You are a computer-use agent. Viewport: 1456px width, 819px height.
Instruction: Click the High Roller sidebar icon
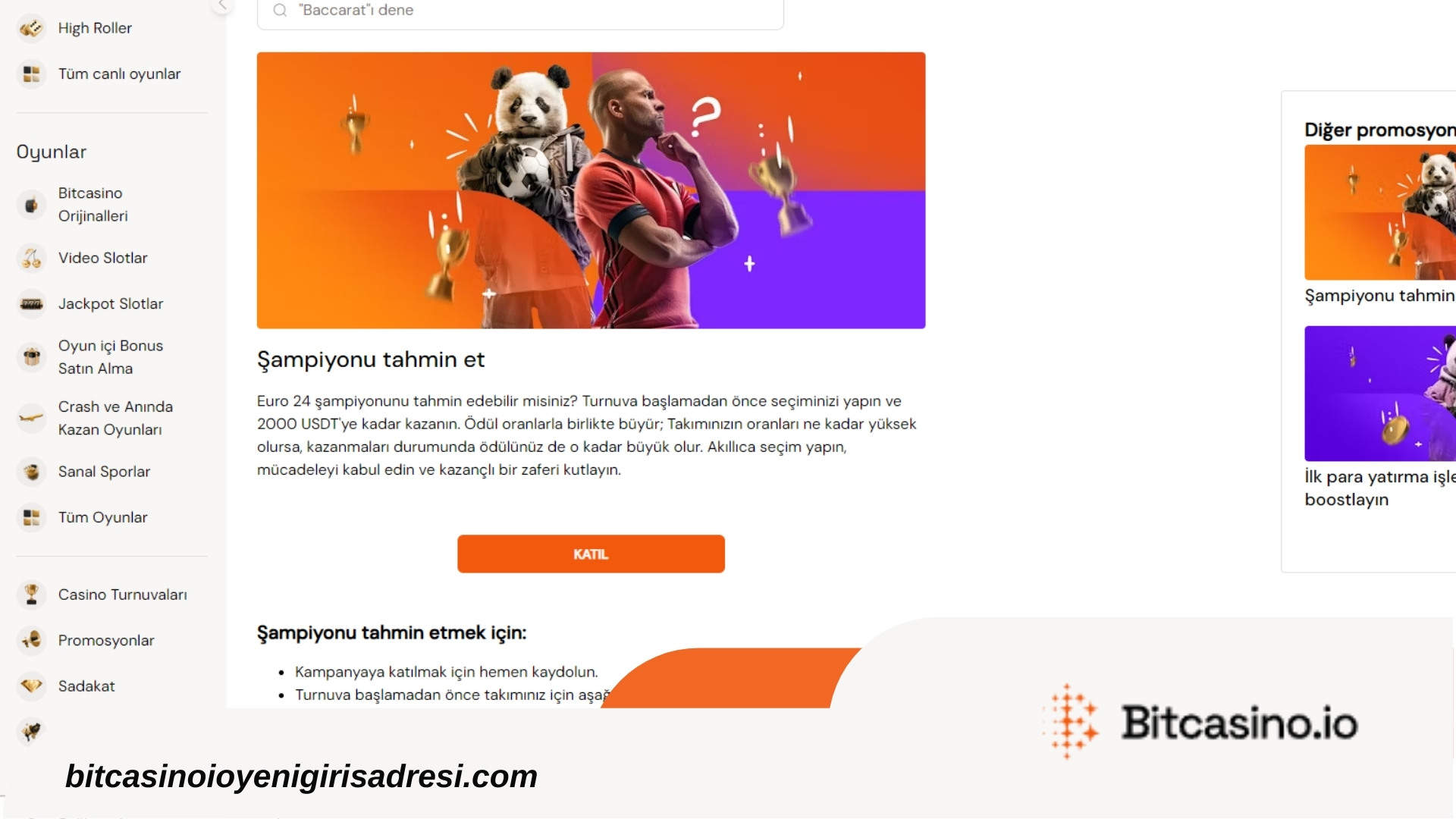click(x=30, y=27)
